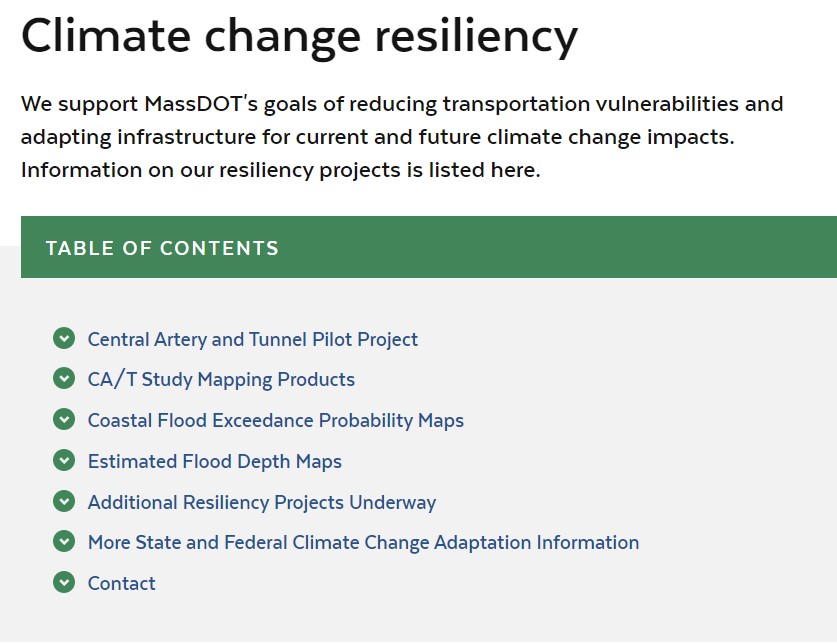Image resolution: width=837 pixels, height=644 pixels.
Task: Click chevron icon beside Additional Resiliency Projects
Action: 64,501
